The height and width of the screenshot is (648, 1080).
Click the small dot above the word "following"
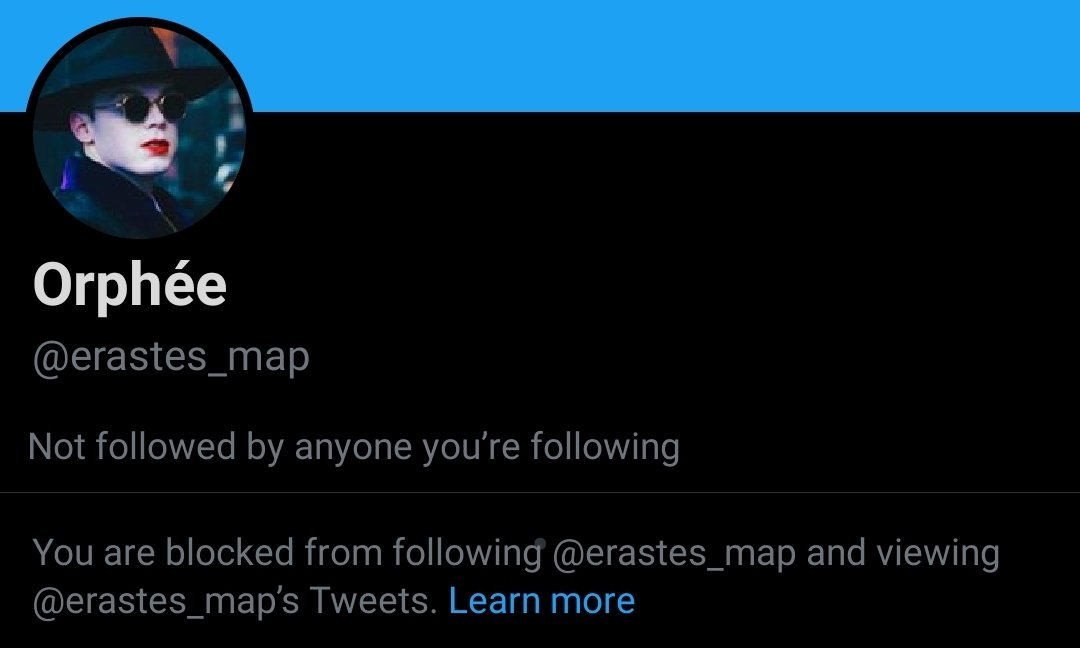point(541,543)
